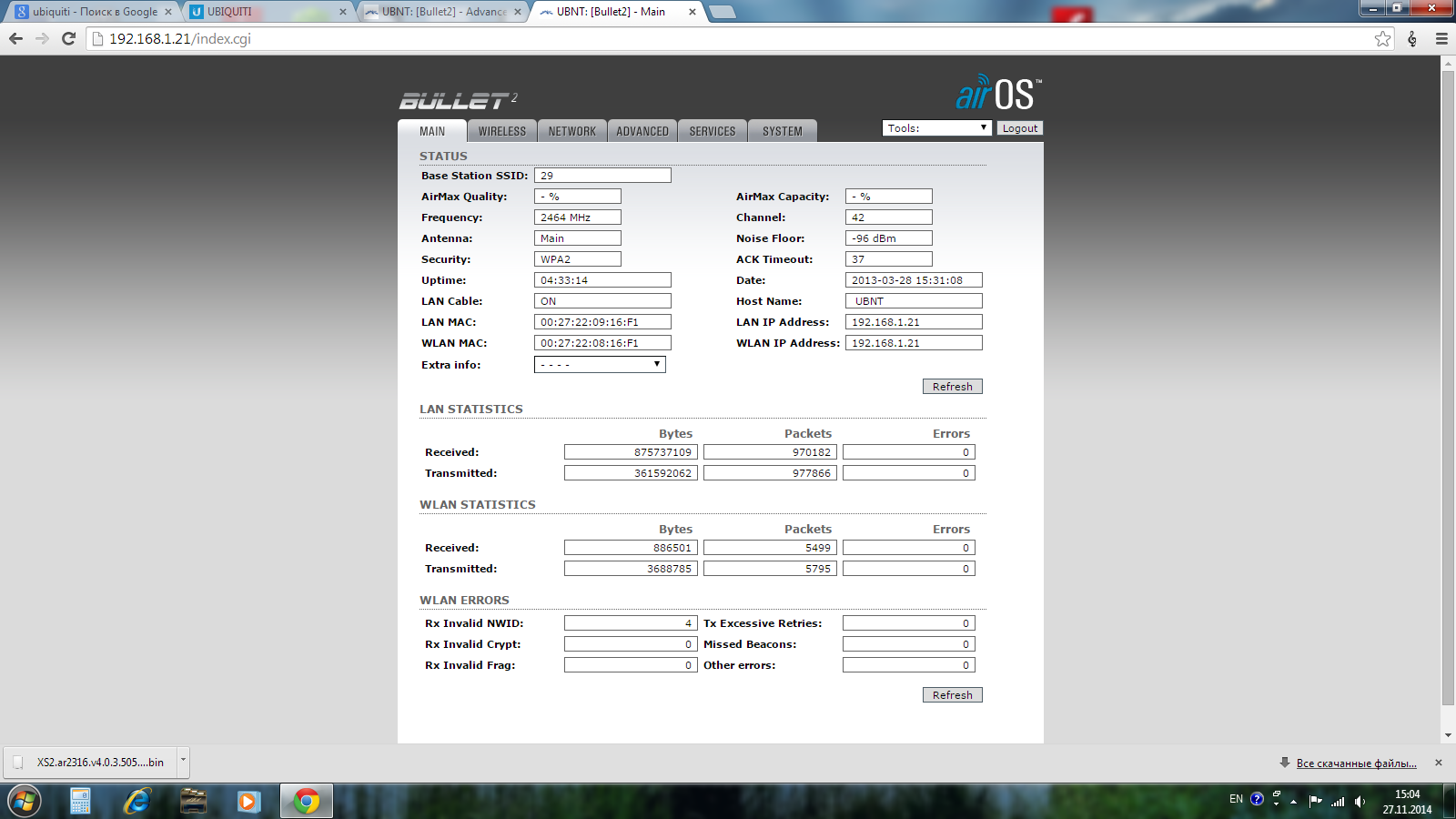This screenshot has width=1456, height=819.
Task: Switch to the 'UBNT: [Bullet2] - Advance' tab
Action: (x=443, y=12)
